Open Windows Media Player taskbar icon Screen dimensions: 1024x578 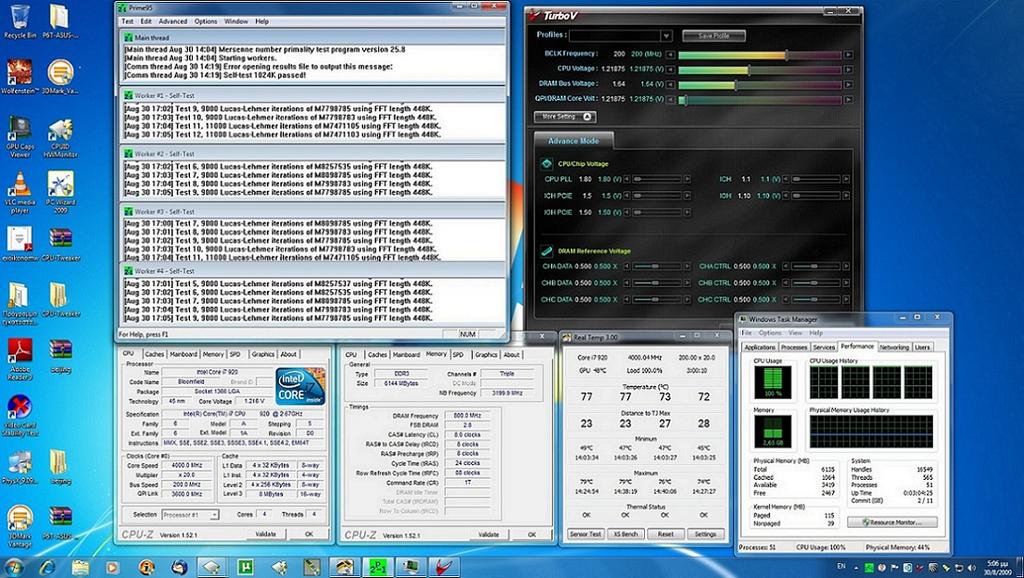tap(113, 566)
